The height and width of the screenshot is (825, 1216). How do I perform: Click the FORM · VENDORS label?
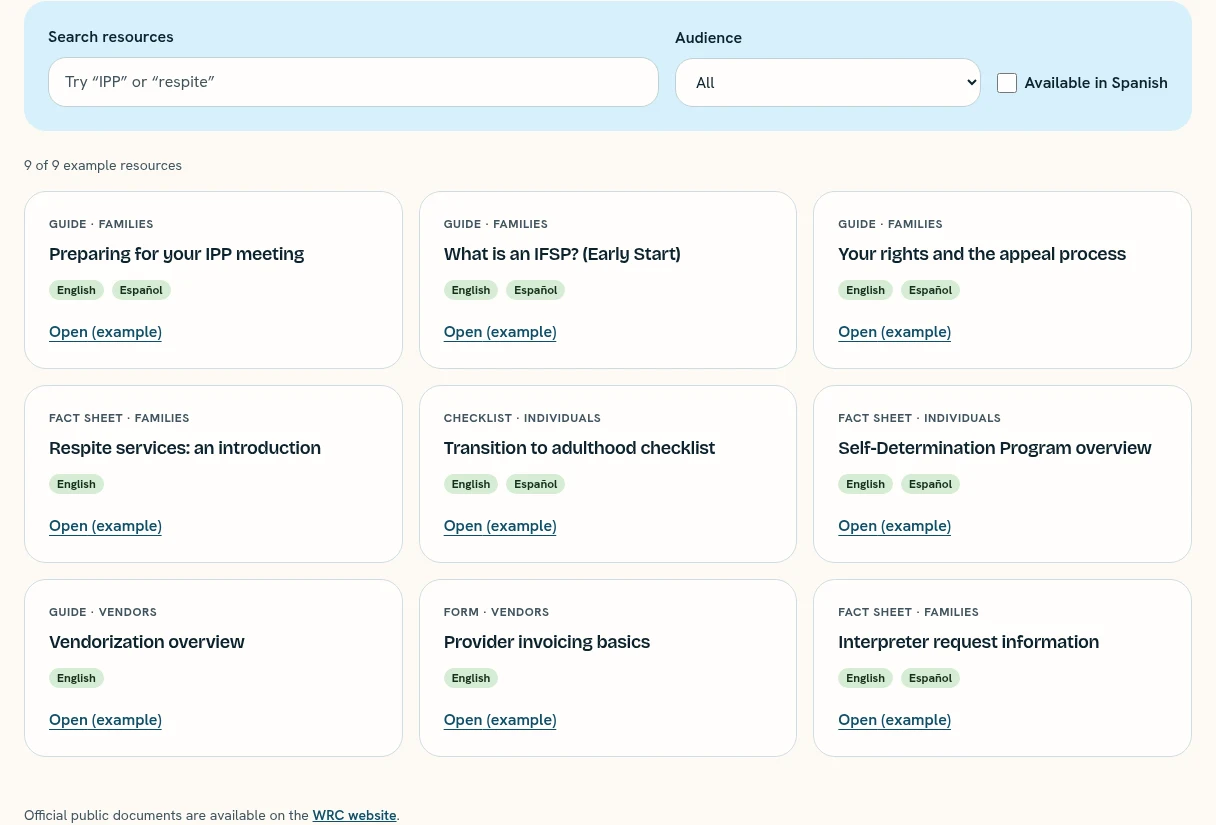click(496, 612)
